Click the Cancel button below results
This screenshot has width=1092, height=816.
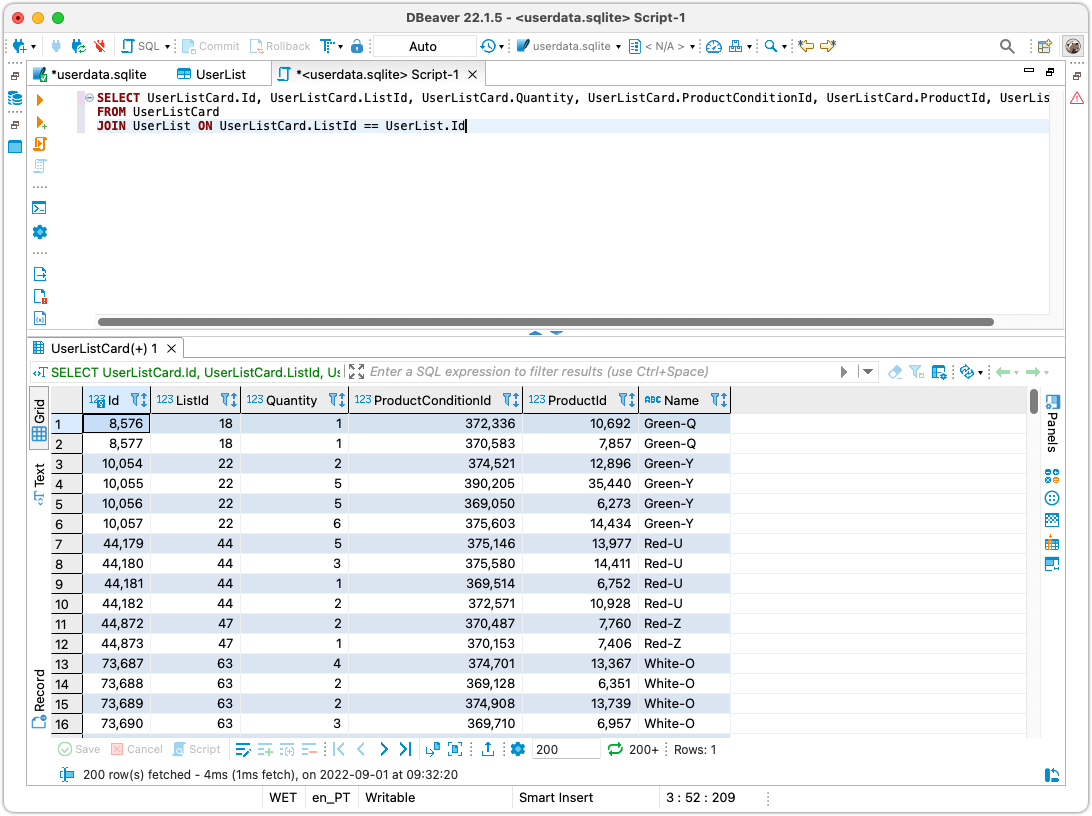coord(136,750)
